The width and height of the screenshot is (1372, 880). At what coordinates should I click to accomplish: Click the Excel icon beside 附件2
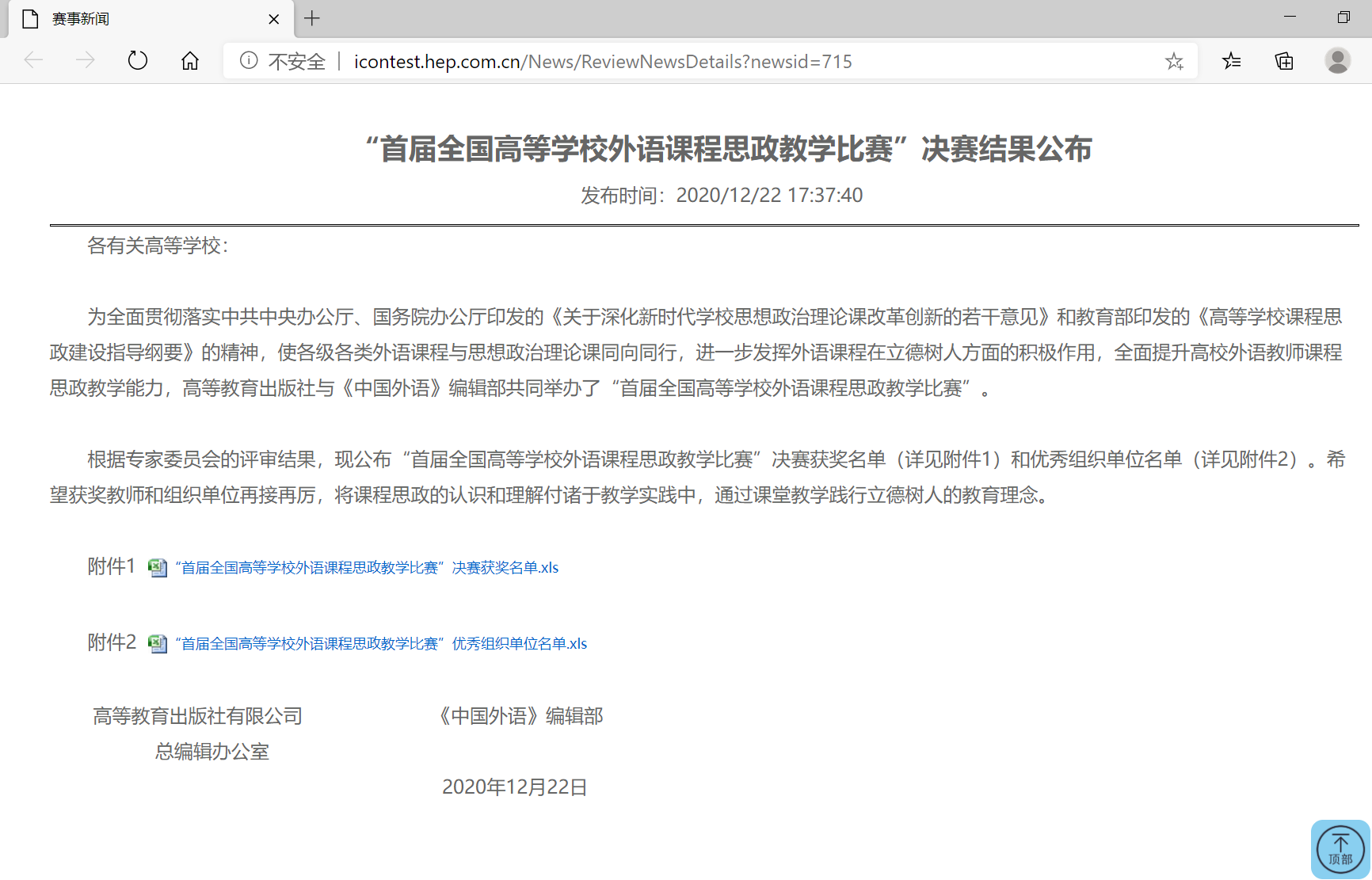(158, 643)
